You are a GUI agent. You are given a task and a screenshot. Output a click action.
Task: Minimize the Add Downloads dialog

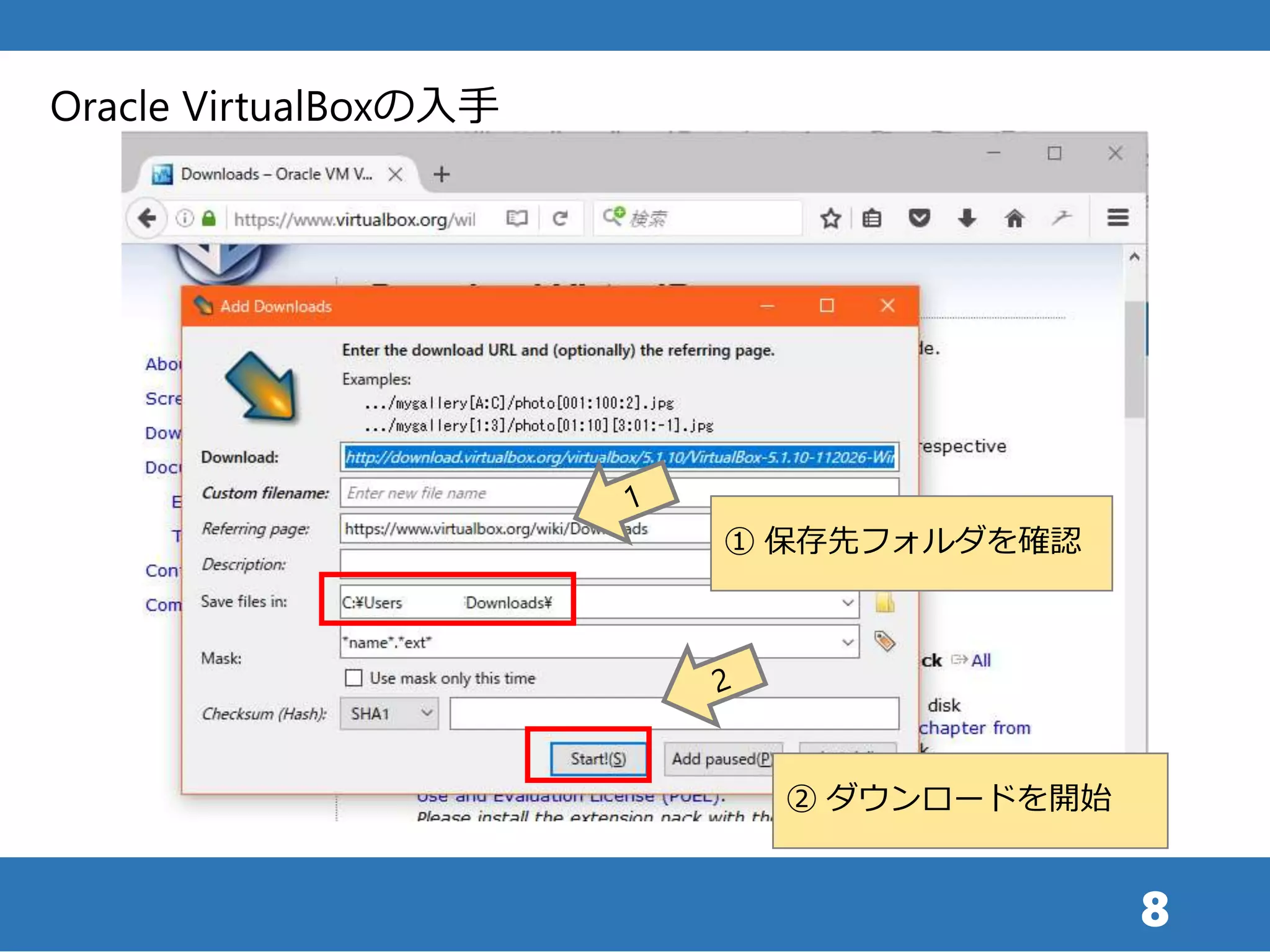point(767,306)
